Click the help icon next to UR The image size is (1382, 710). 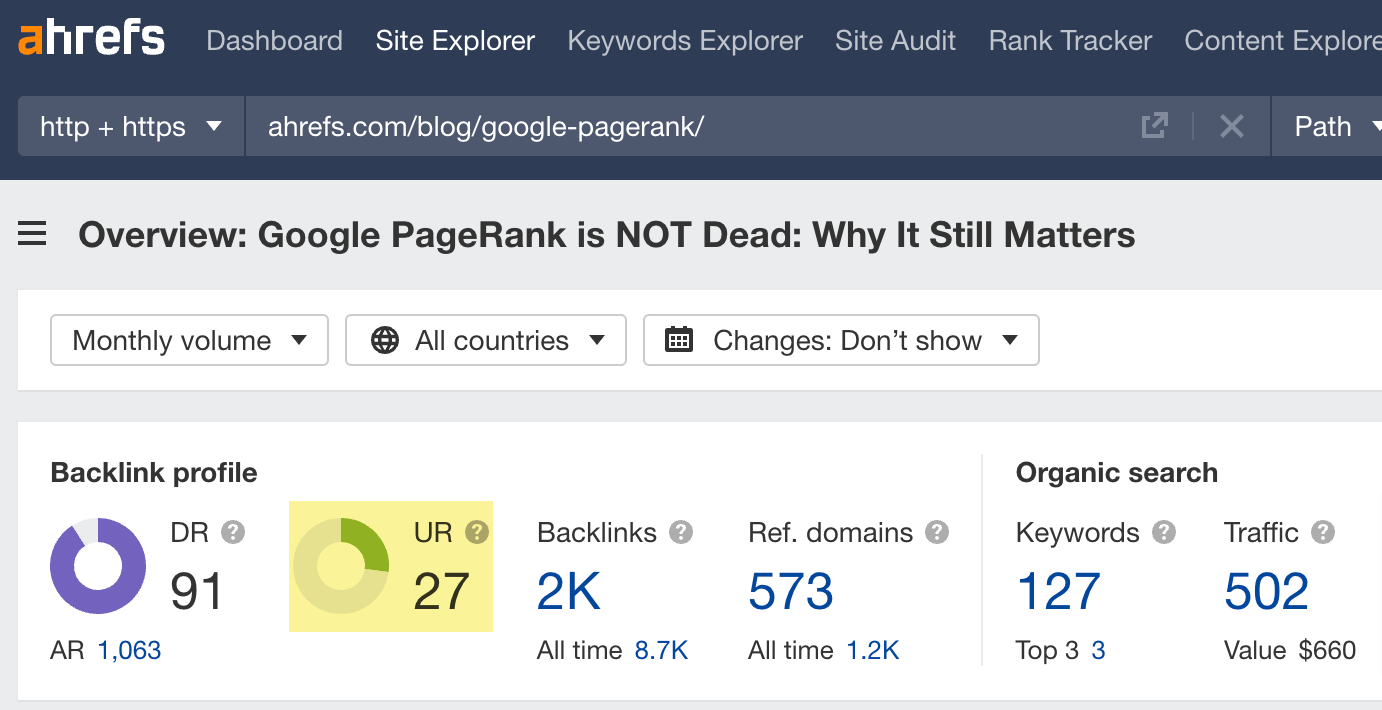(x=477, y=532)
